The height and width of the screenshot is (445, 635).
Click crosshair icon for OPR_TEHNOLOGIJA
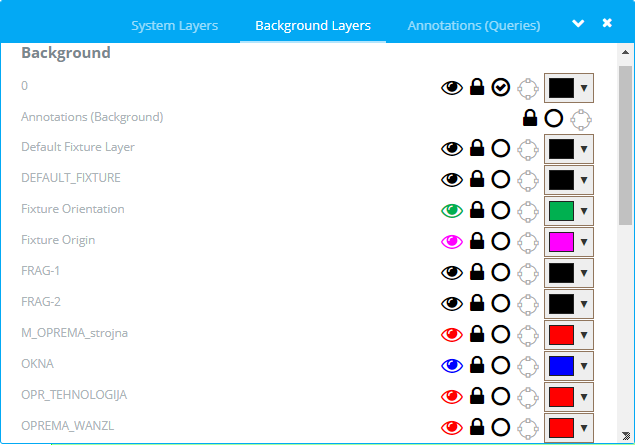point(528,398)
